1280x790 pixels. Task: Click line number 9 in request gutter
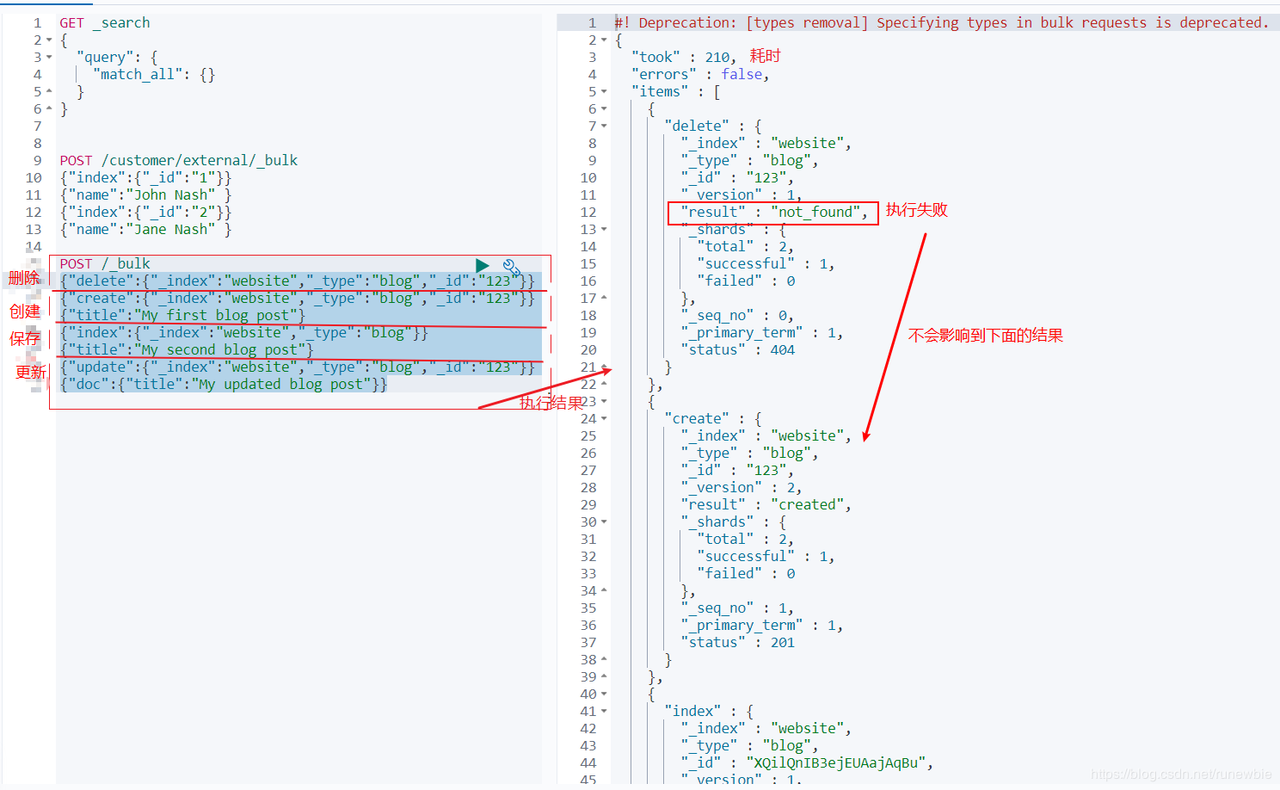[x=37, y=160]
